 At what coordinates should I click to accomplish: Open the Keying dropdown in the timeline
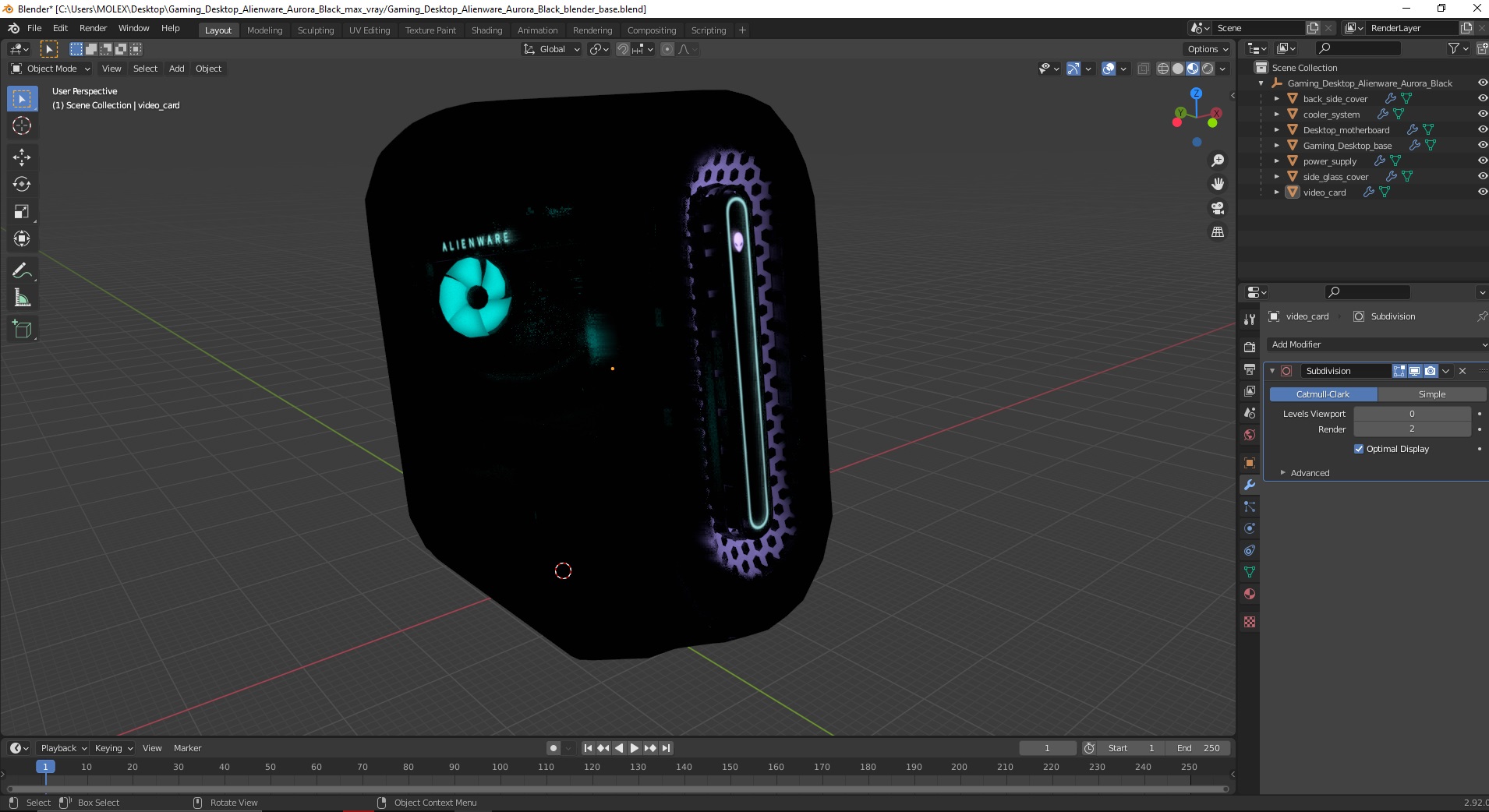pos(113,748)
